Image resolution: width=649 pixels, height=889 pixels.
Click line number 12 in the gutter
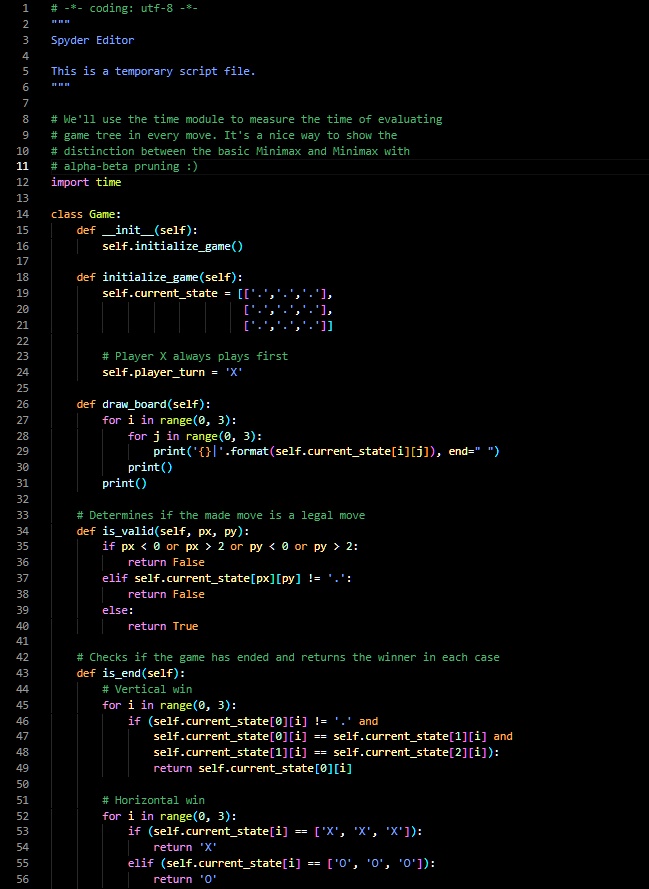[22, 182]
